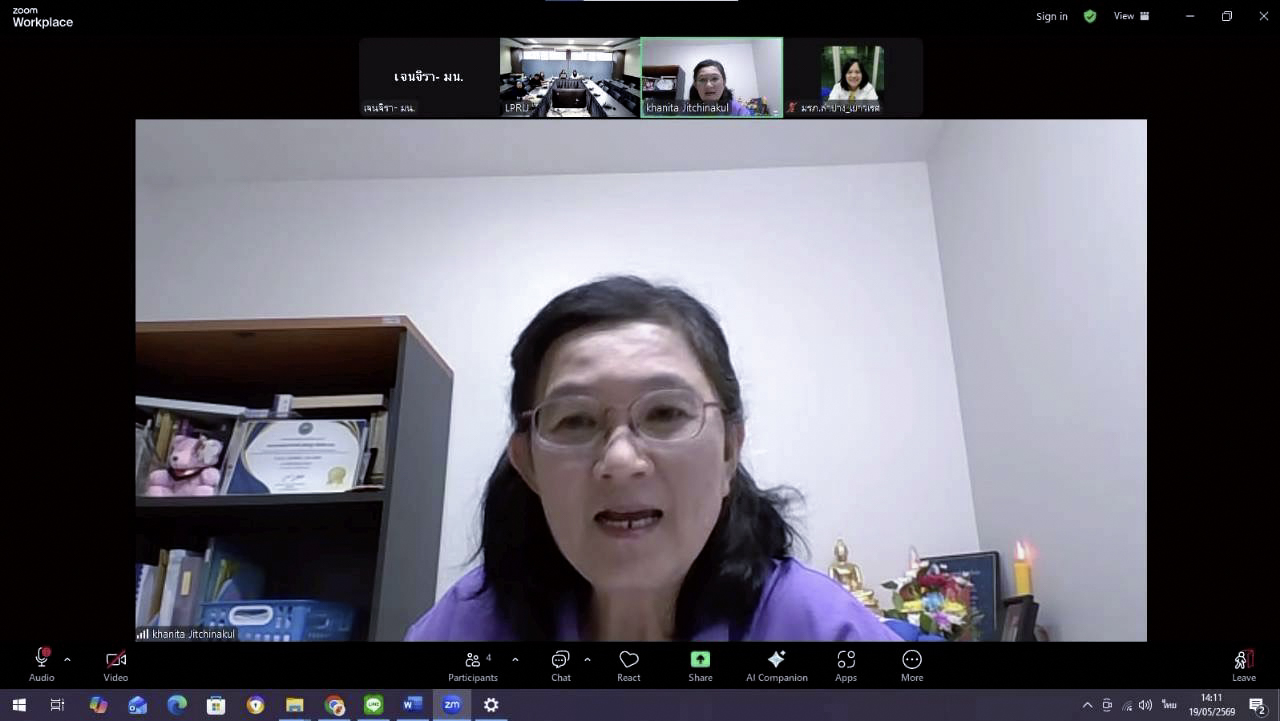Open the Participants panel
This screenshot has height=721, width=1280.
coord(473,665)
